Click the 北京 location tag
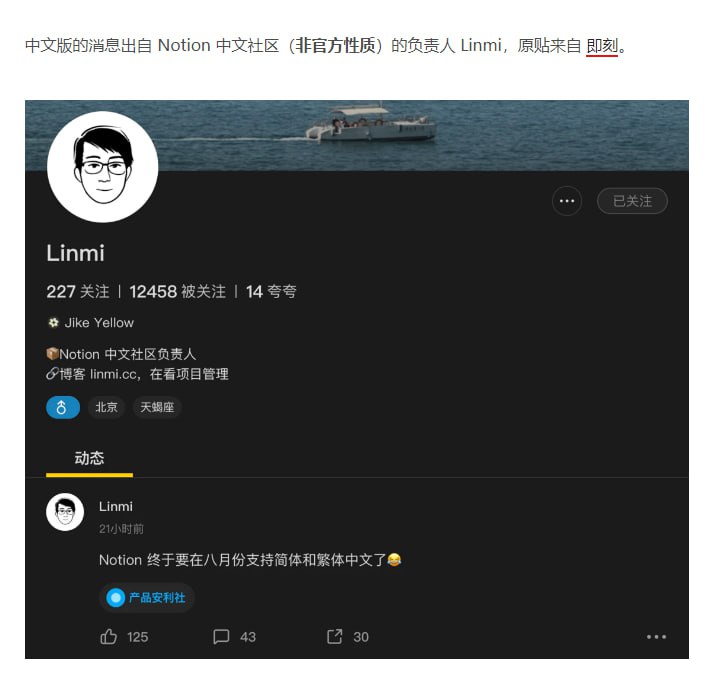This screenshot has width=711, height=689. pos(106,407)
